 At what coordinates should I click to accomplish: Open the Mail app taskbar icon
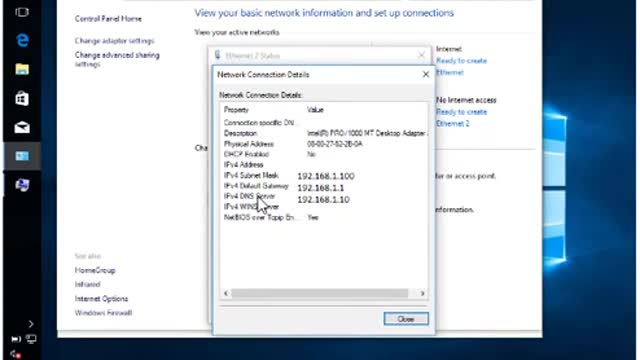pyautogui.click(x=22, y=127)
